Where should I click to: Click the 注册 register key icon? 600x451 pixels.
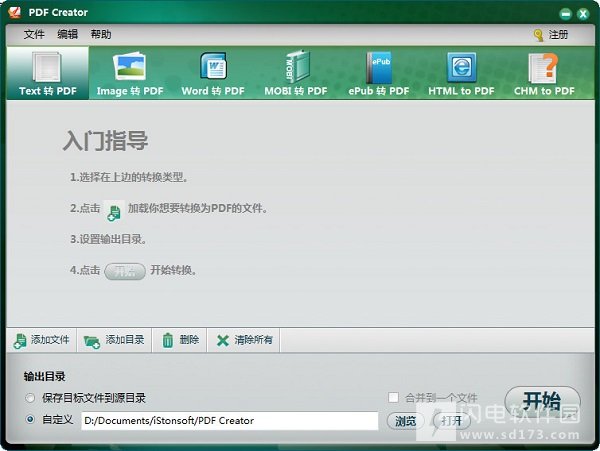click(x=538, y=35)
